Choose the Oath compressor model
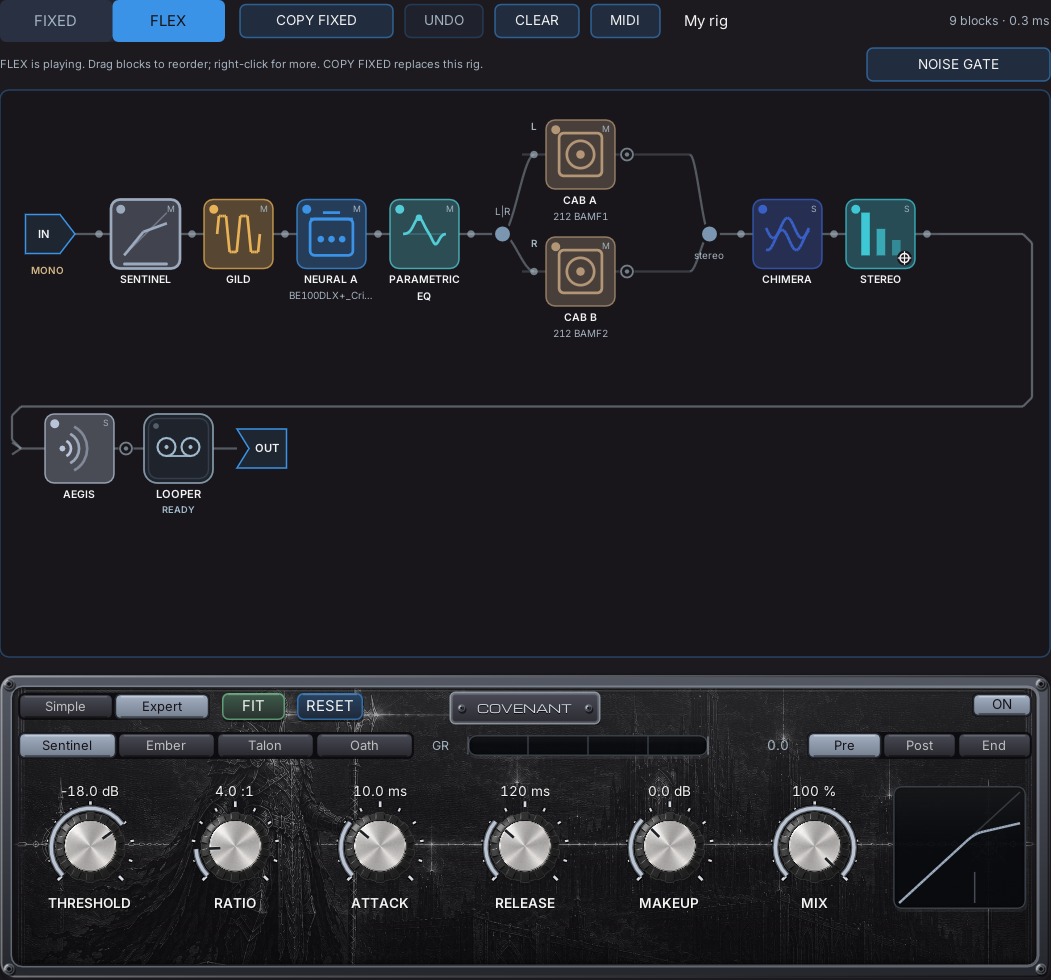This screenshot has width=1051, height=980. 364,745
